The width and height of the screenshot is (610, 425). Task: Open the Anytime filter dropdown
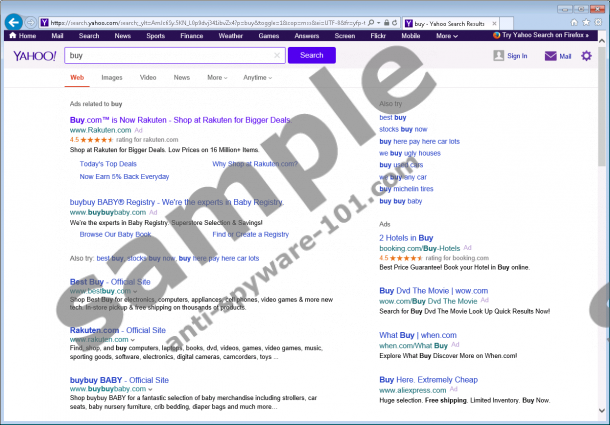pyautogui.click(x=257, y=77)
